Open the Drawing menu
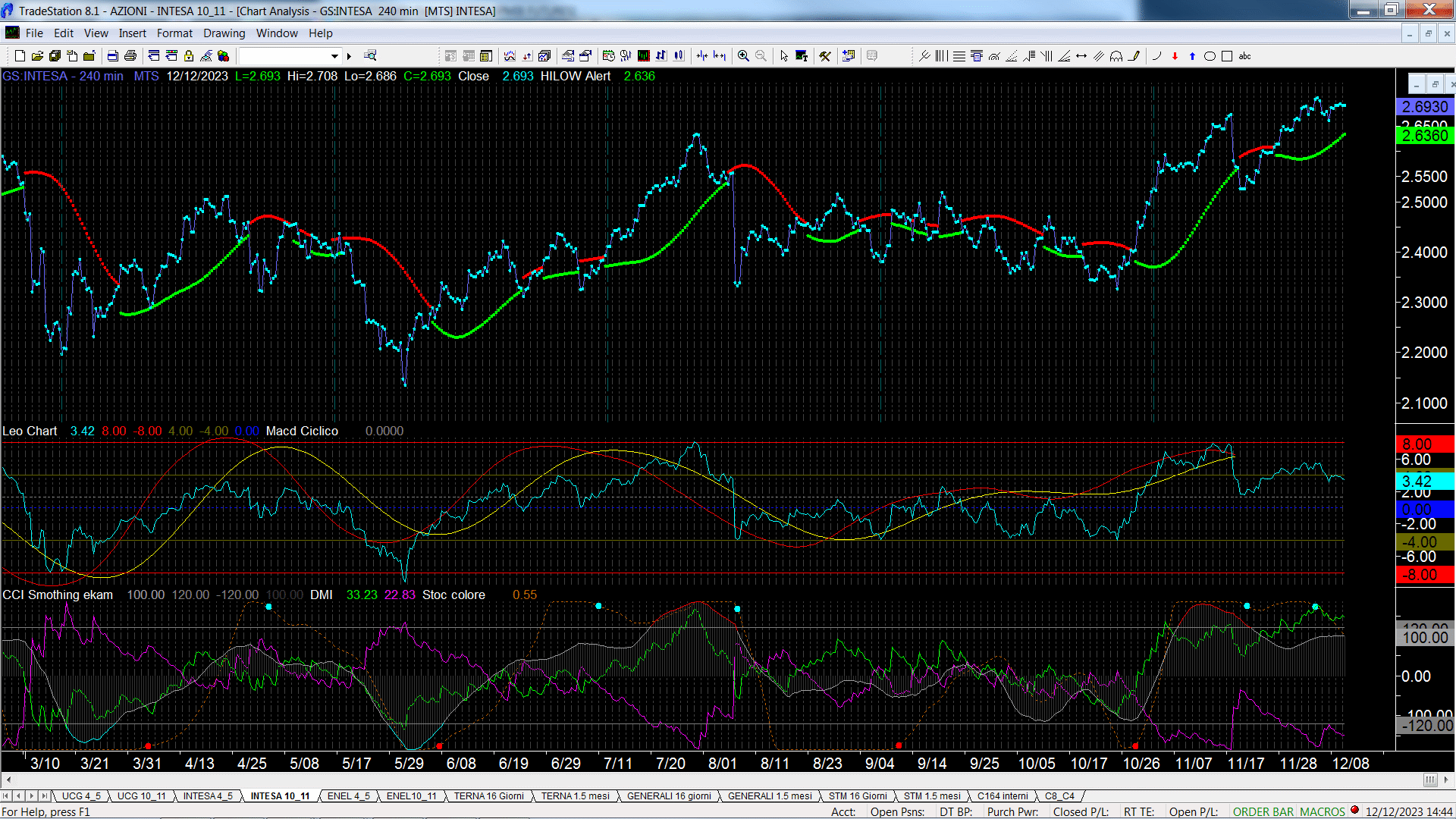This screenshot has height=819, width=1456. coord(224,33)
